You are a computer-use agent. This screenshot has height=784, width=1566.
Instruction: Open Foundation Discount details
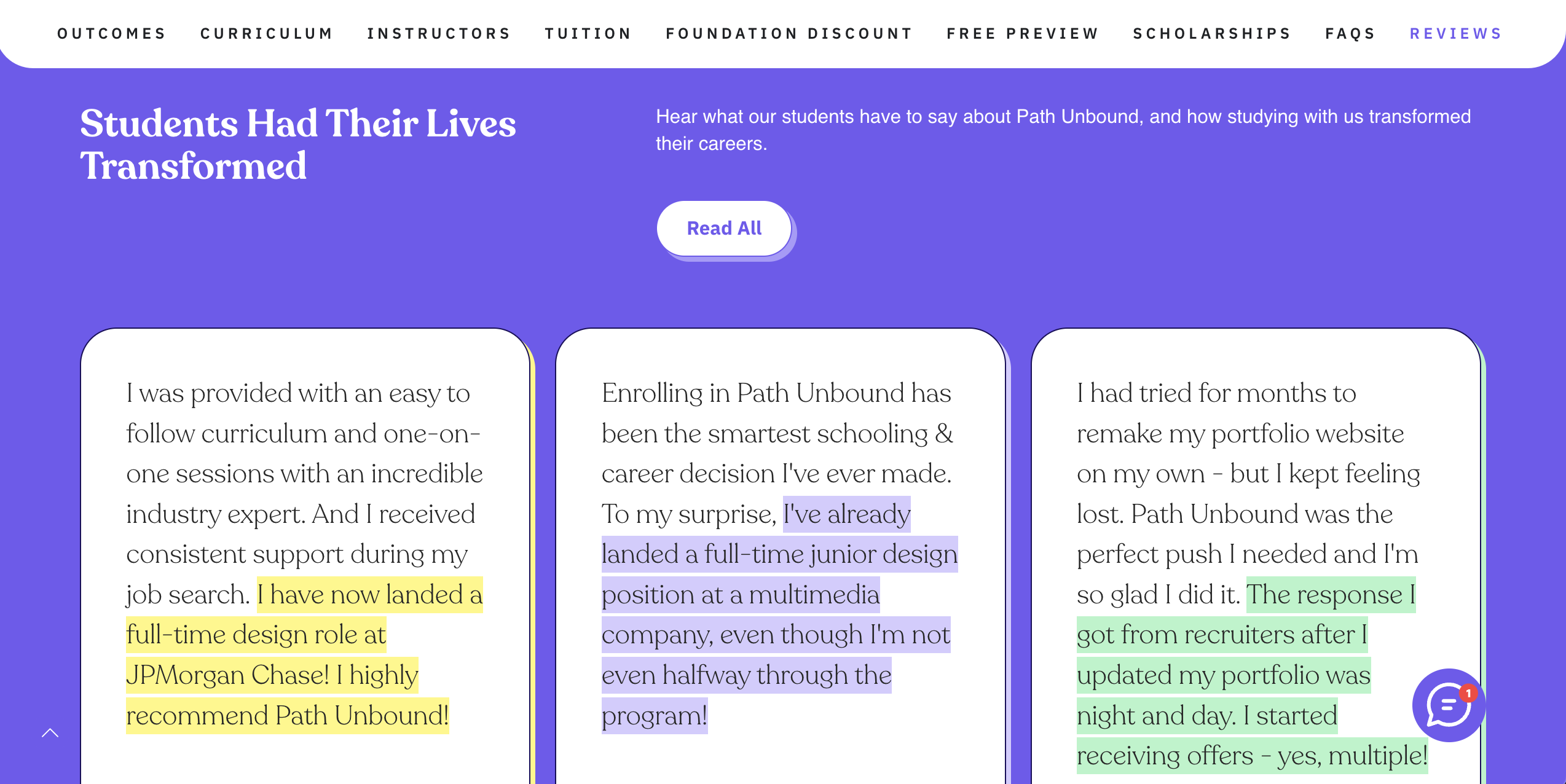789,33
